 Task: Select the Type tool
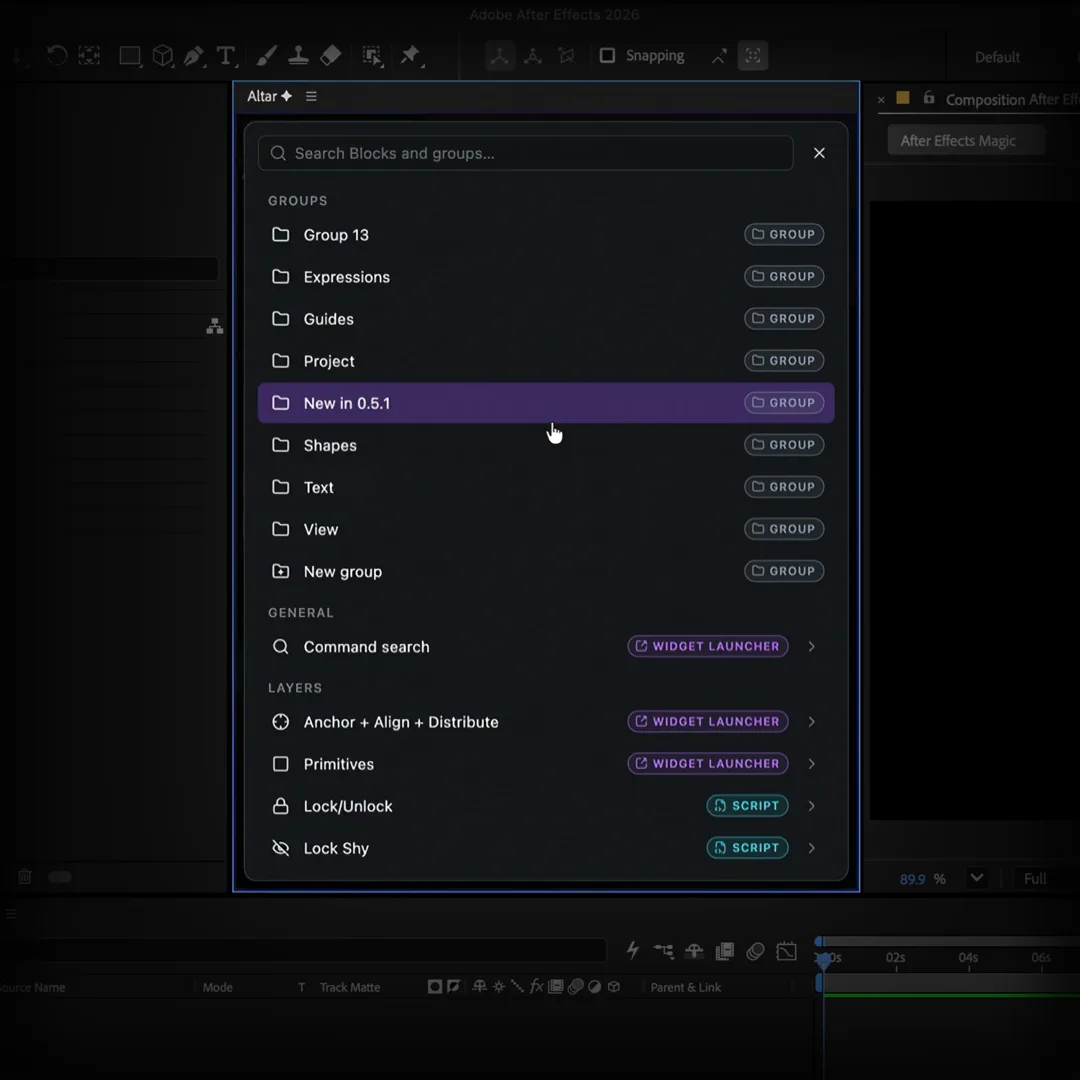click(225, 56)
